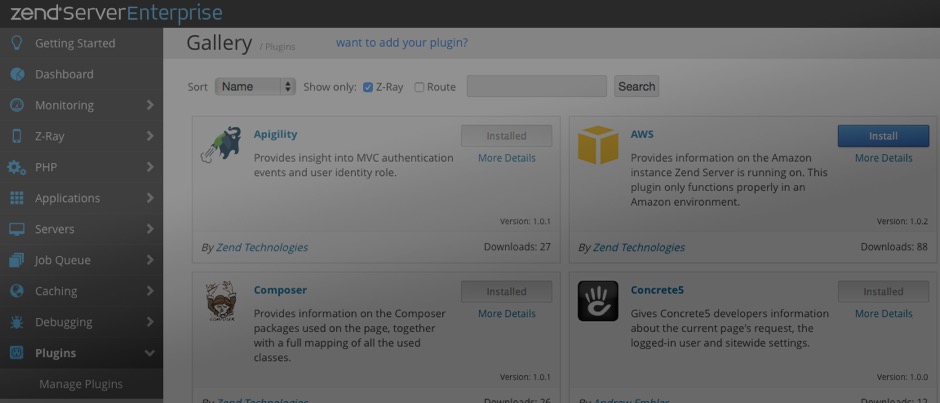Install the AWS plugin
Screen dimensions: 940x403
883,136
